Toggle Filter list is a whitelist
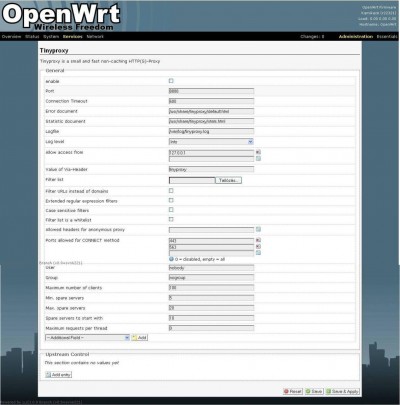The image size is (400, 405). [x=171, y=219]
